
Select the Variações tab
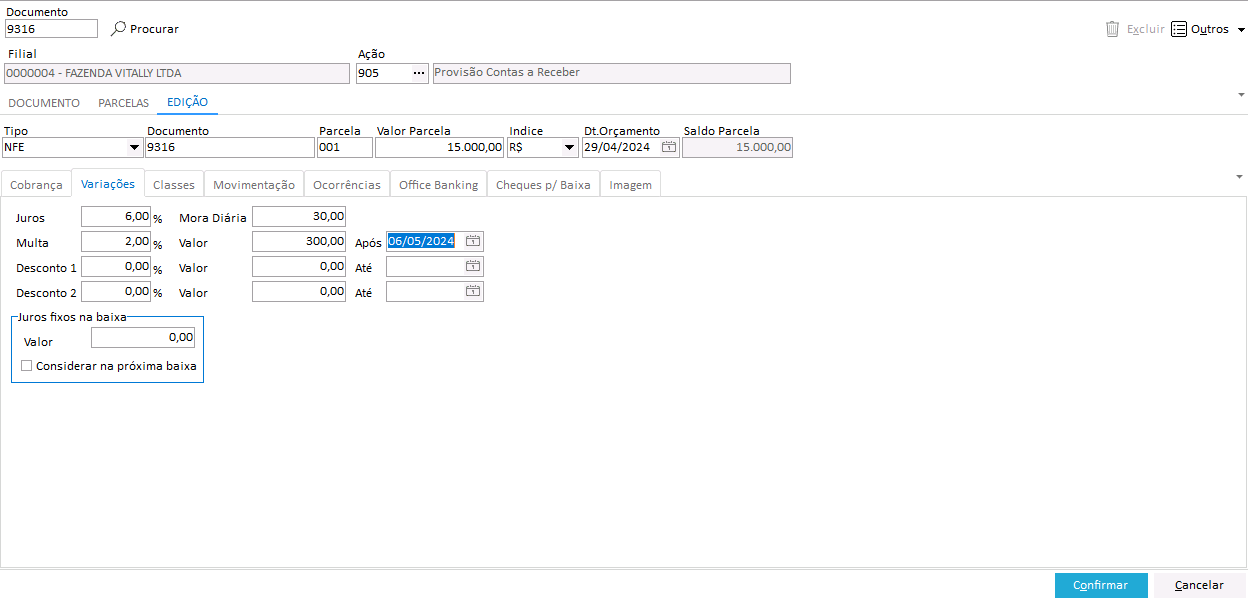[108, 184]
